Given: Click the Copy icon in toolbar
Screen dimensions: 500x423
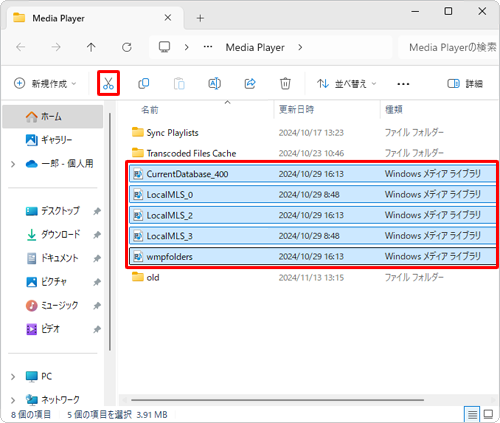Looking at the screenshot, I should [144, 83].
